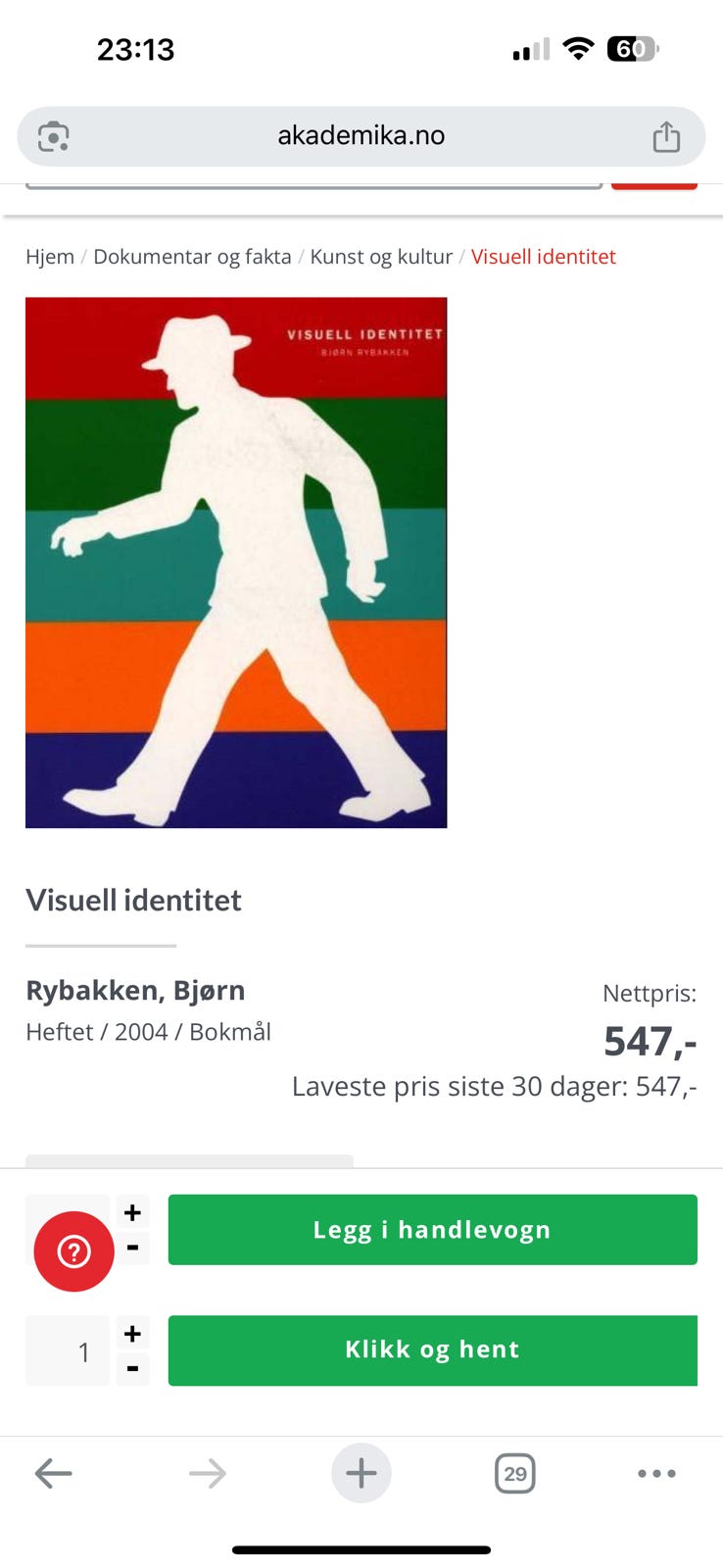Choose the Klikk og hent button
This screenshot has width=723, height=1568.
coord(433,1350)
